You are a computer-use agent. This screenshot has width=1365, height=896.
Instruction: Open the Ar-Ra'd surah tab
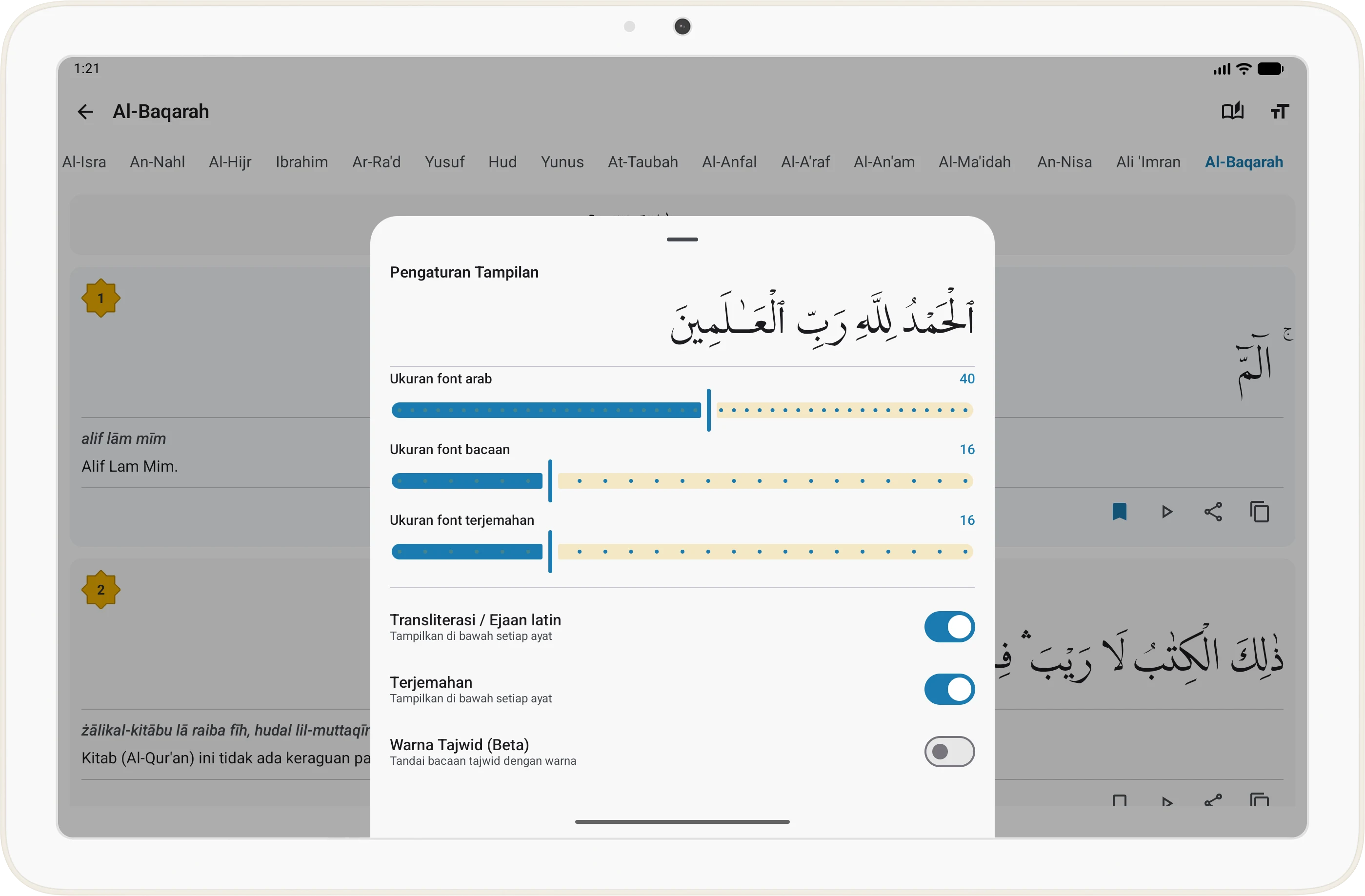click(x=376, y=162)
